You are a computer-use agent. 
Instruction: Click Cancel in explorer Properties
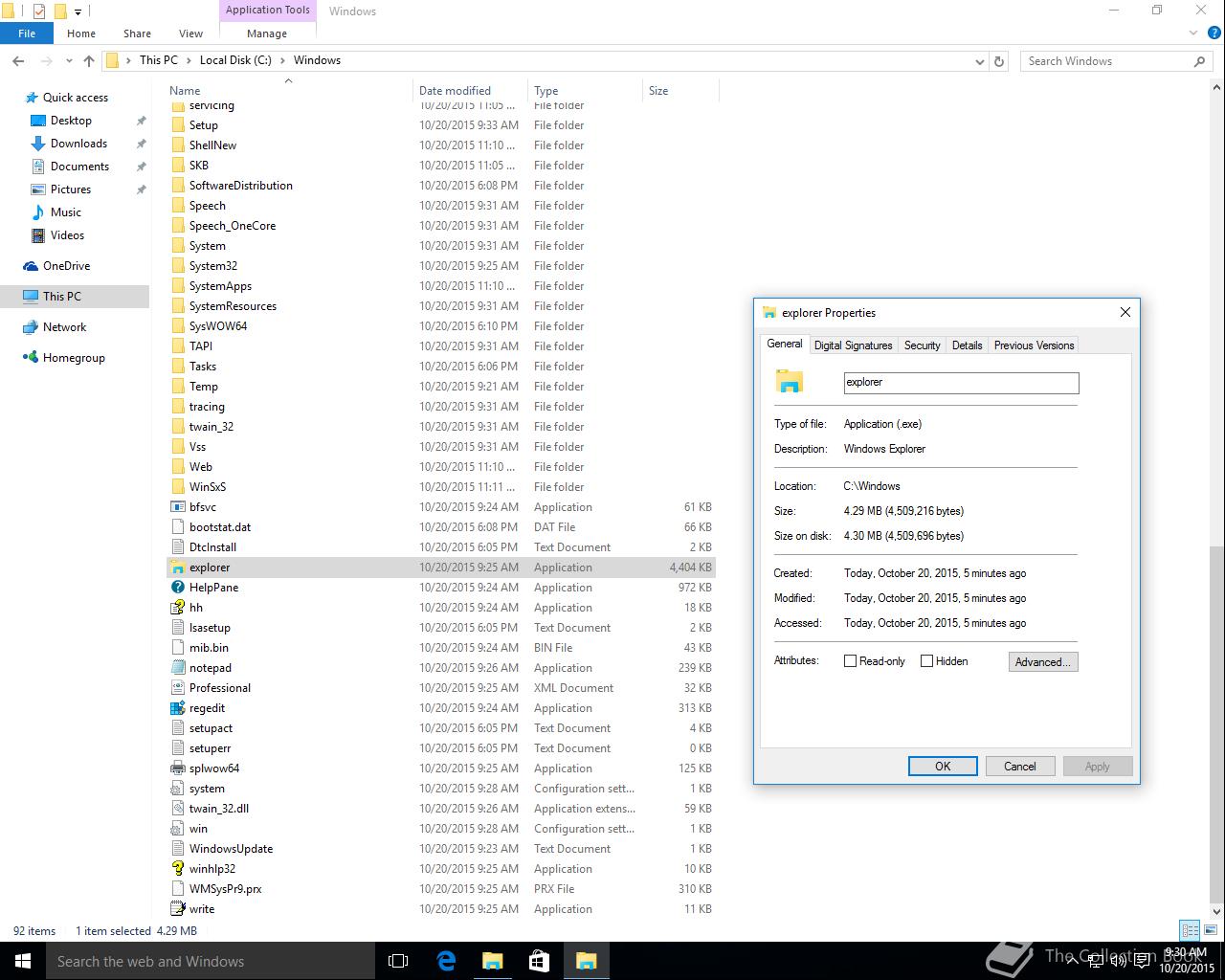click(x=1019, y=767)
